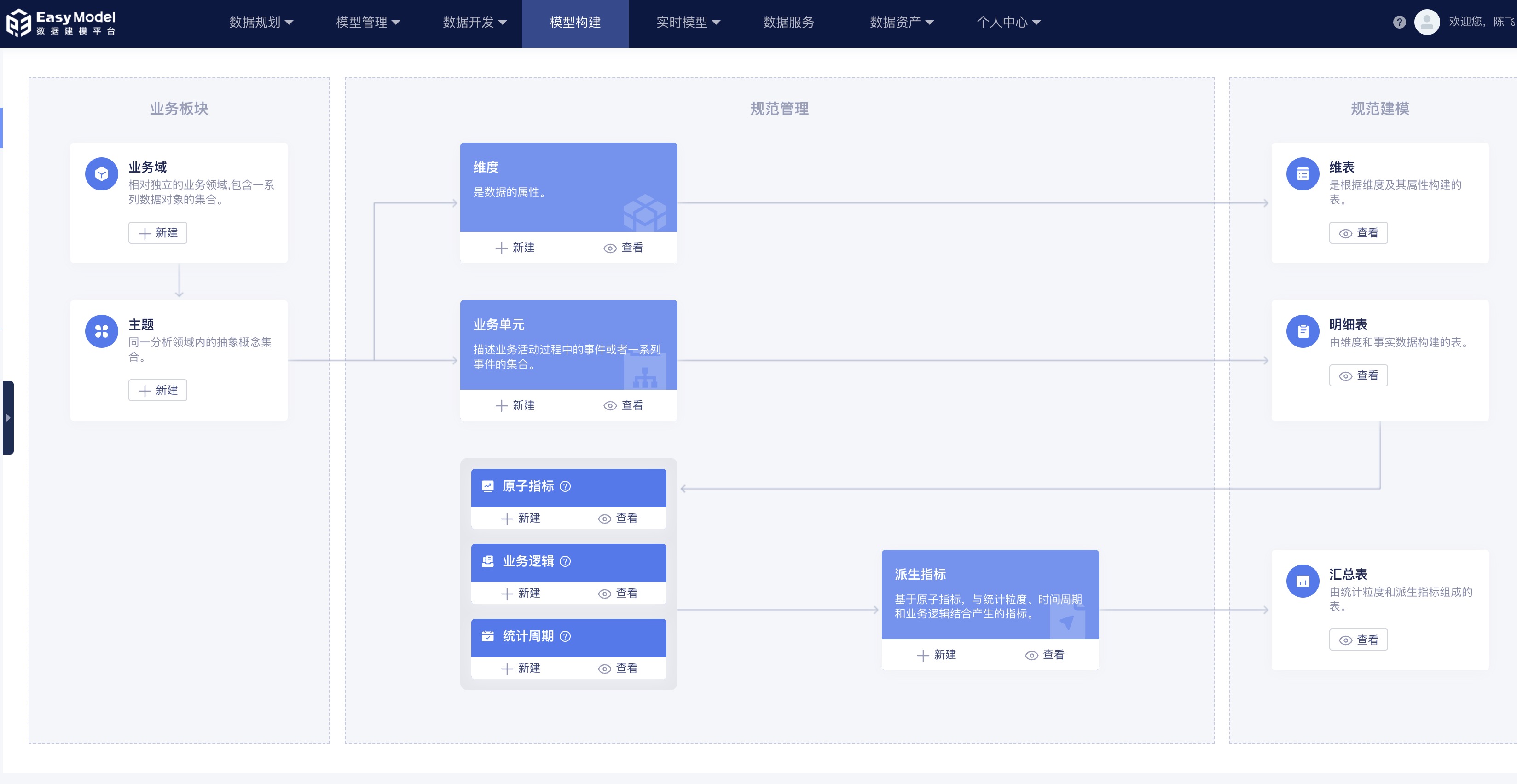This screenshot has height=784, width=1517.
Task: Click the 业务单元 card title
Action: click(499, 324)
